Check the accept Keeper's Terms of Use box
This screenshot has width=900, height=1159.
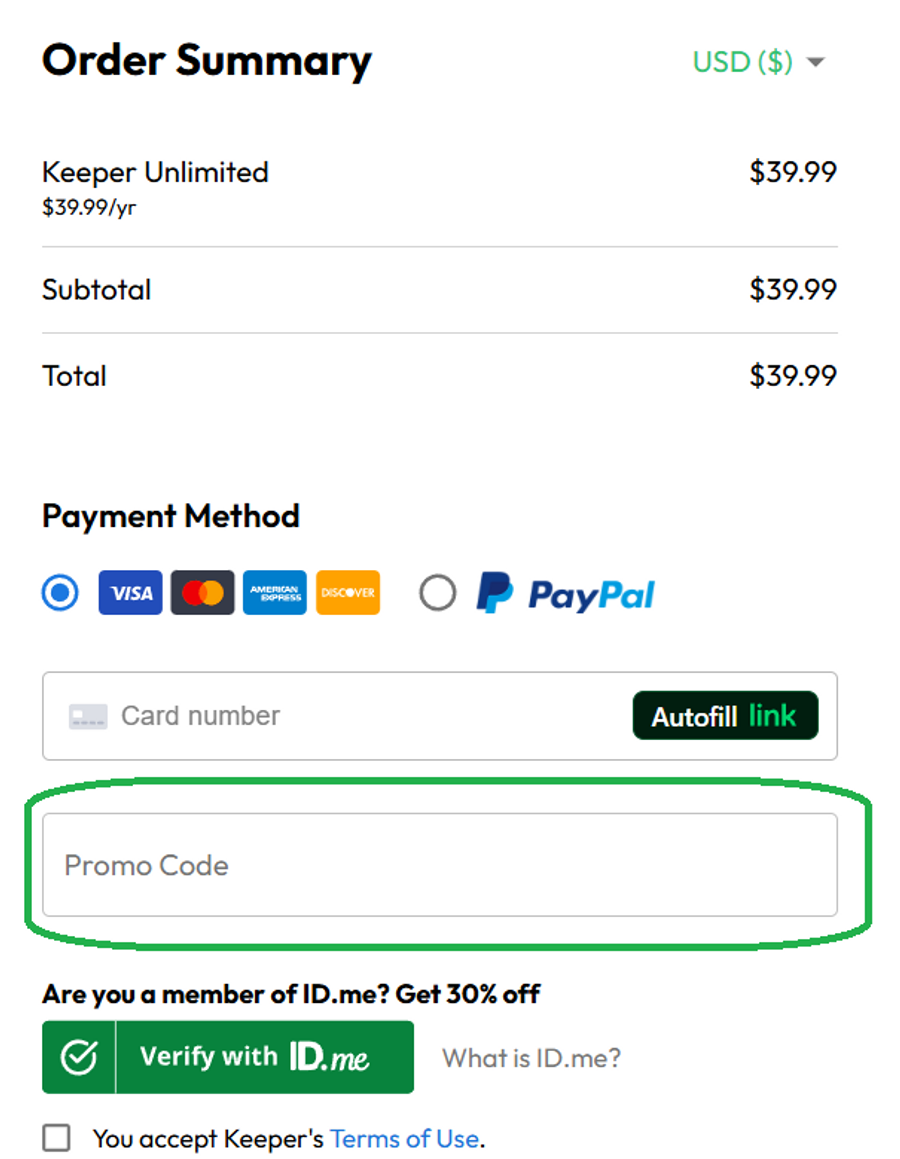coord(57,1138)
